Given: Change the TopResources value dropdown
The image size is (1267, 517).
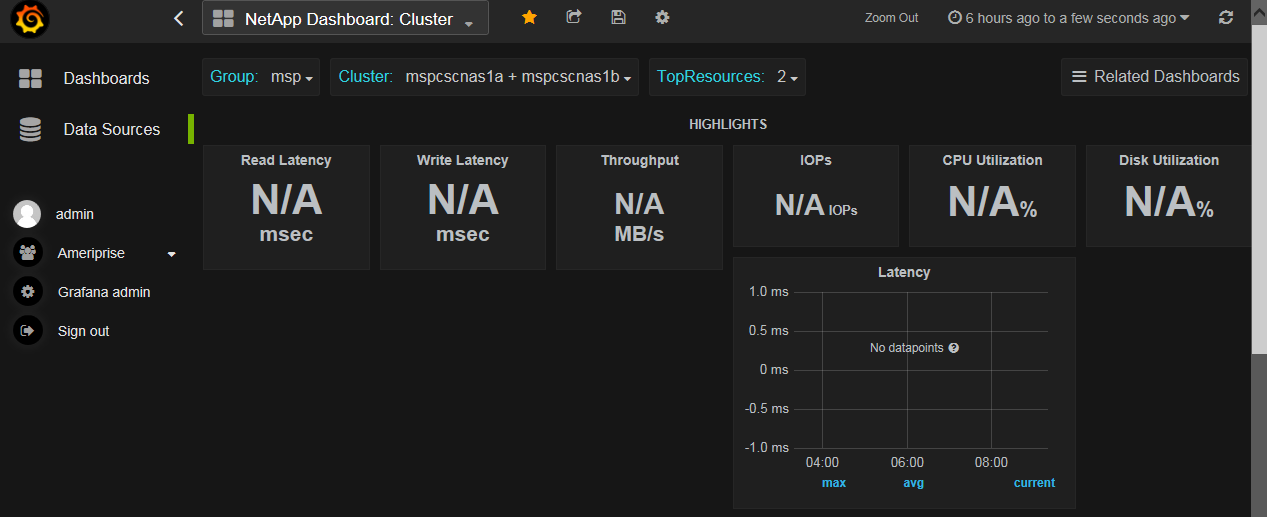Looking at the screenshot, I should [787, 77].
